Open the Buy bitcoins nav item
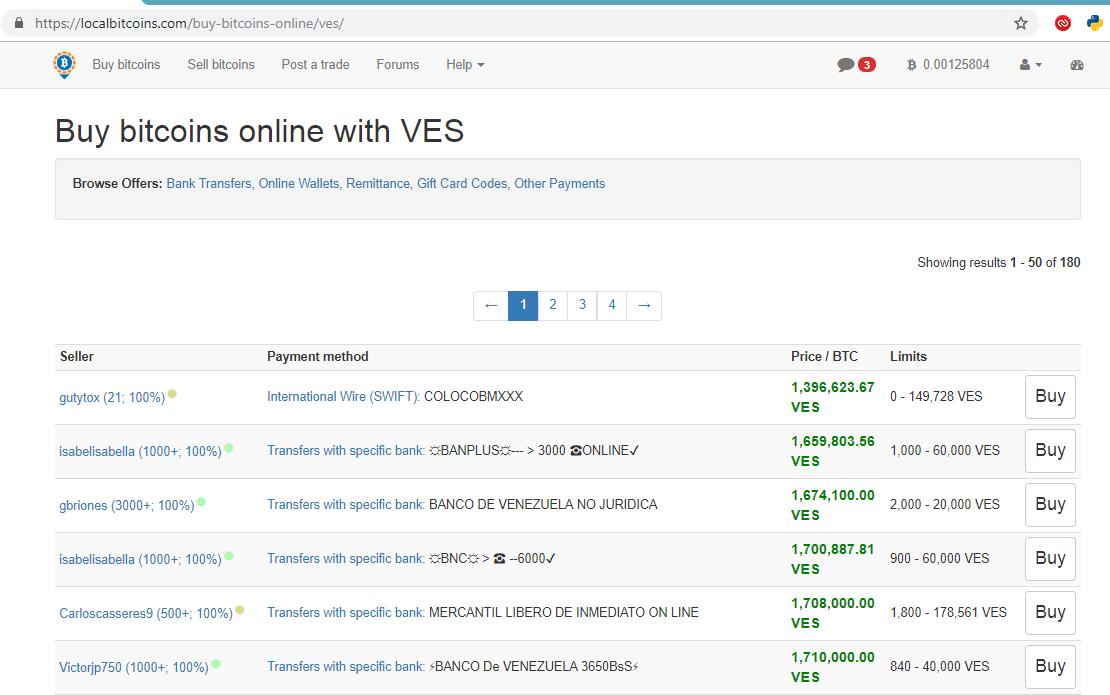Screen dimensions: 1110x695 pyautogui.click(x=126, y=64)
